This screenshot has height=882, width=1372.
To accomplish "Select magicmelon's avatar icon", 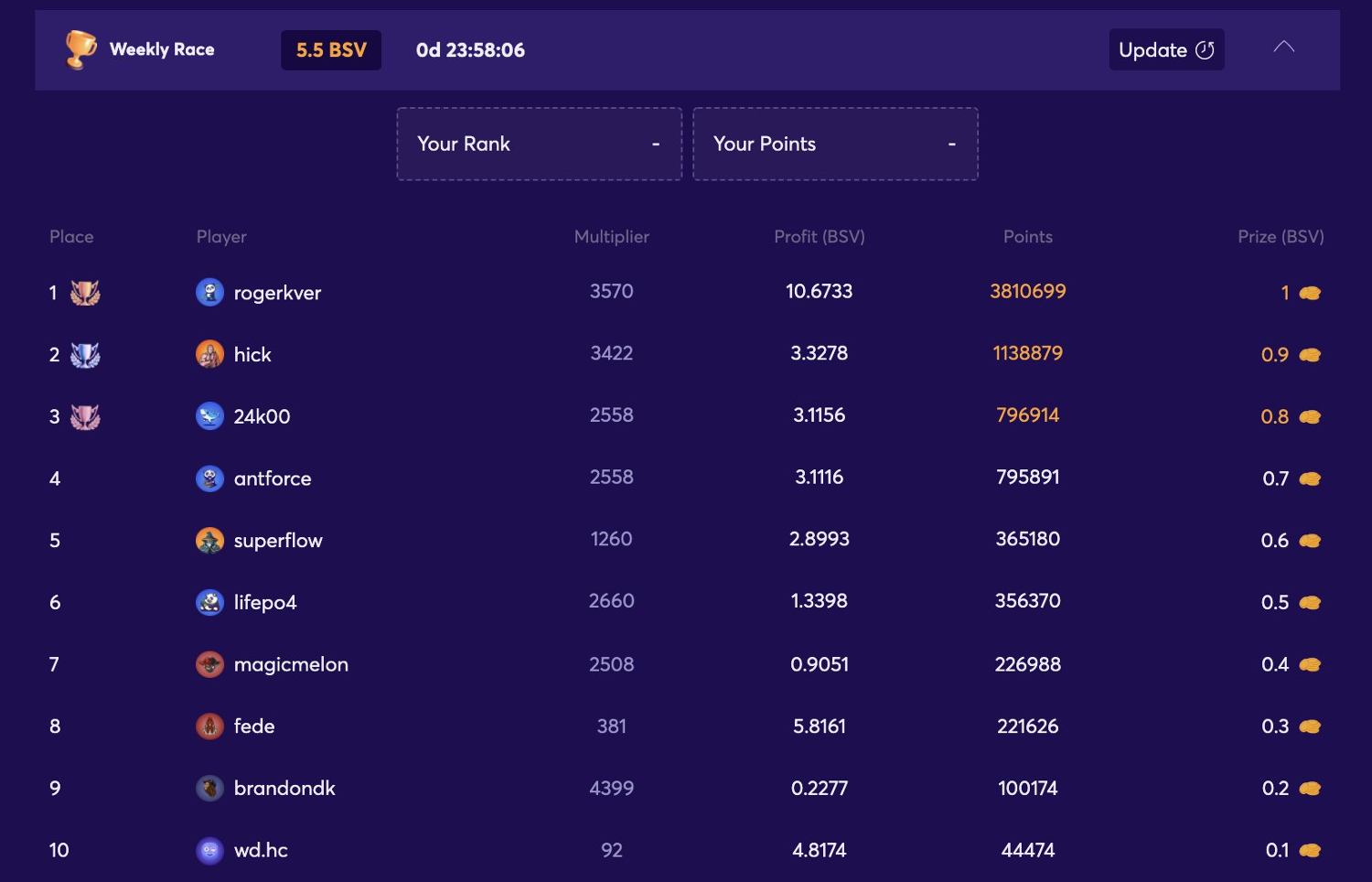I will click(x=209, y=664).
